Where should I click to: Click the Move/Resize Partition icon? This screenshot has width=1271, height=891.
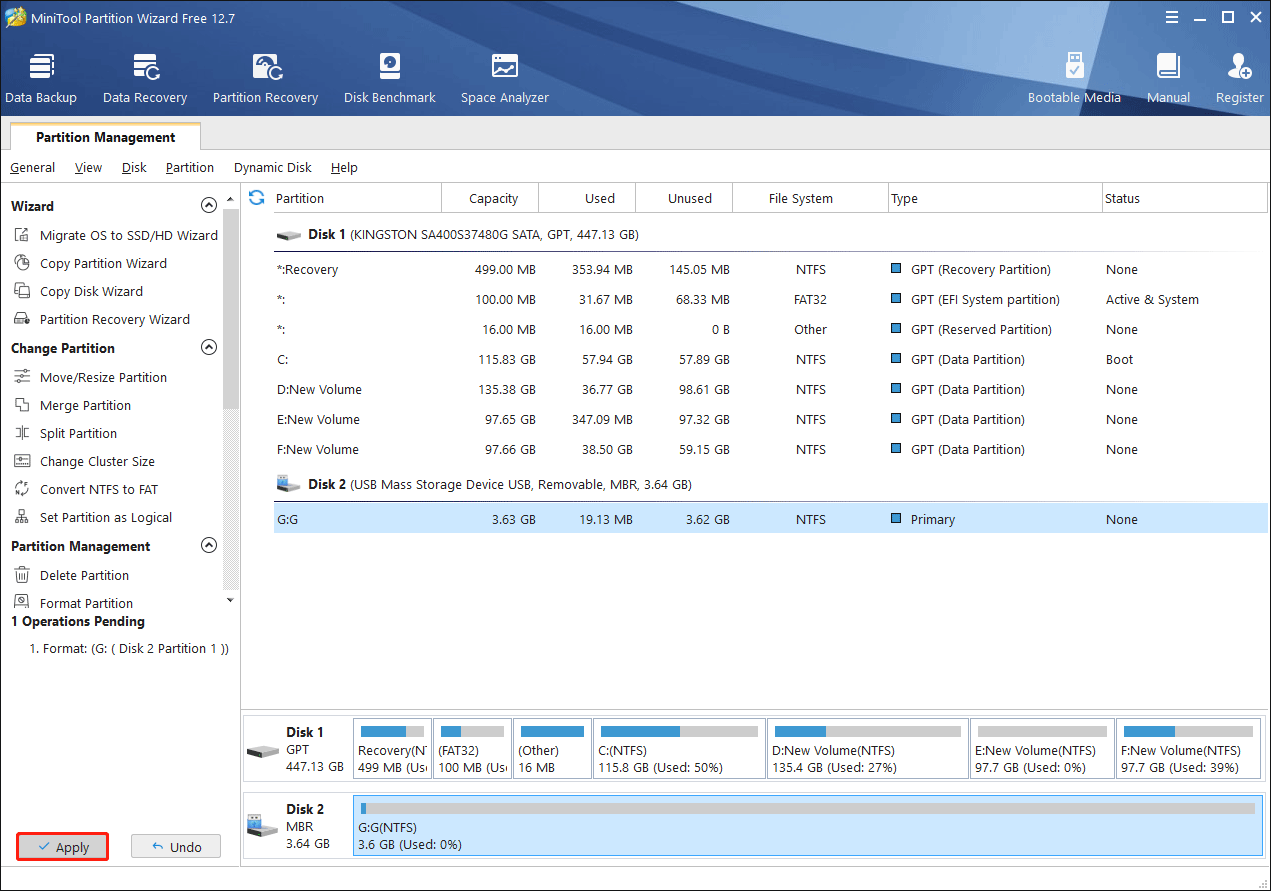21,377
